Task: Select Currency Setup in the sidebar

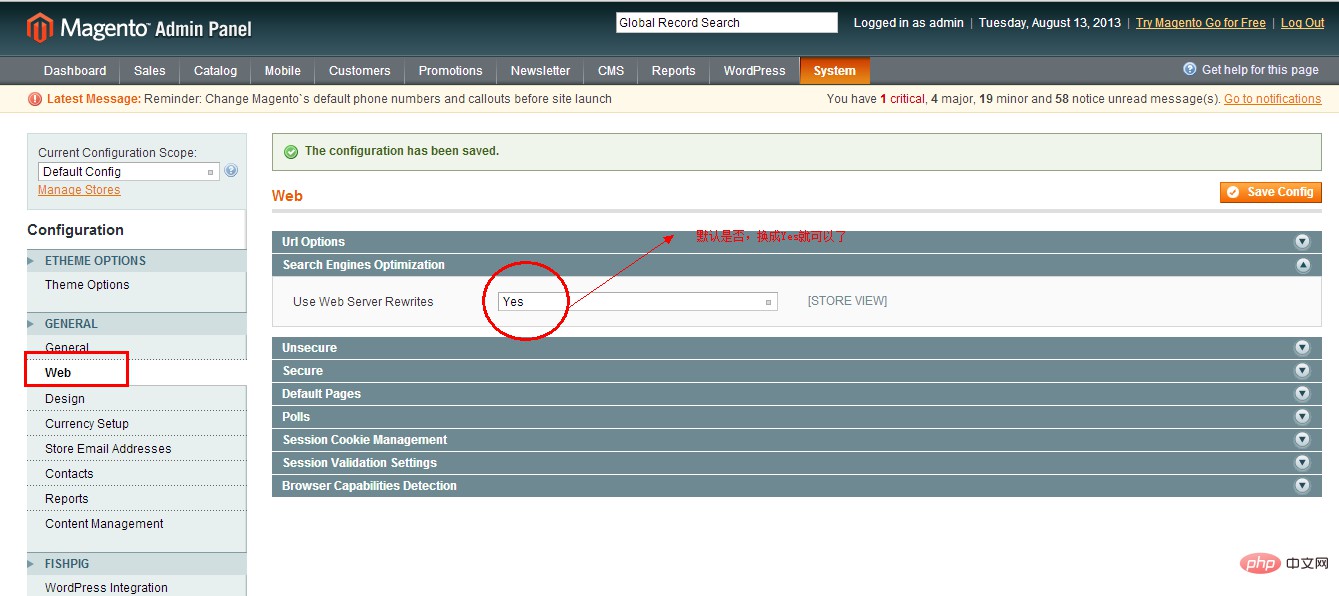Action: 87,424
